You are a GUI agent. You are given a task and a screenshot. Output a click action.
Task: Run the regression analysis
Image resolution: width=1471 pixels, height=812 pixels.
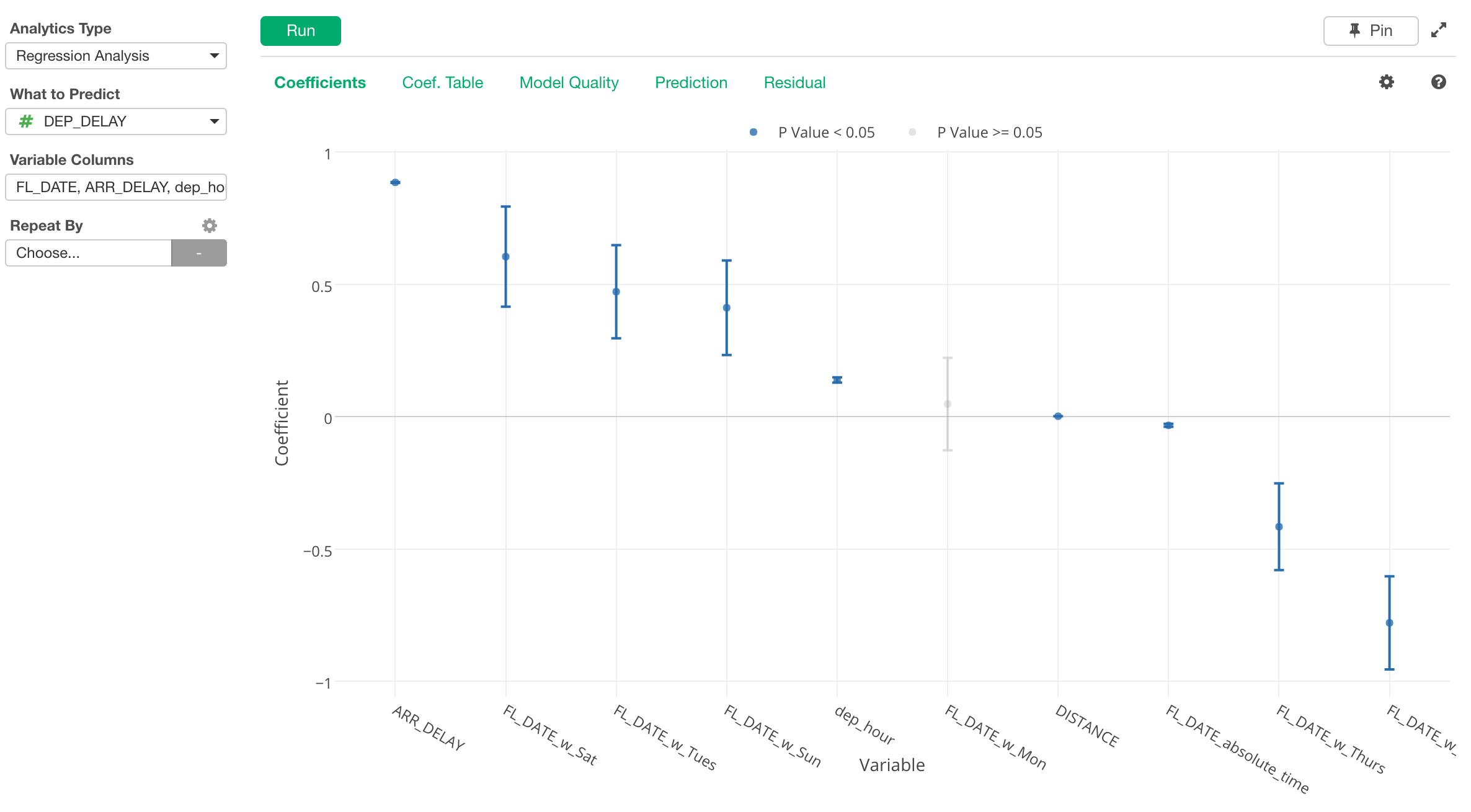[x=300, y=30]
